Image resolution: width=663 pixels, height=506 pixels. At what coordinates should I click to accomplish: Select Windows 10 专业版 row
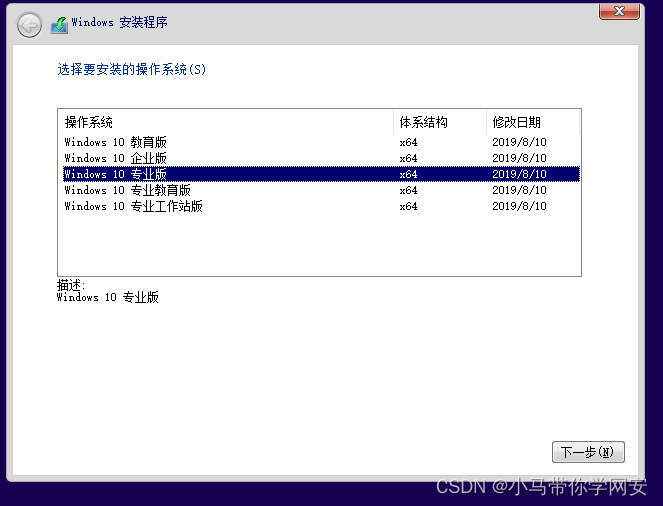pos(321,174)
